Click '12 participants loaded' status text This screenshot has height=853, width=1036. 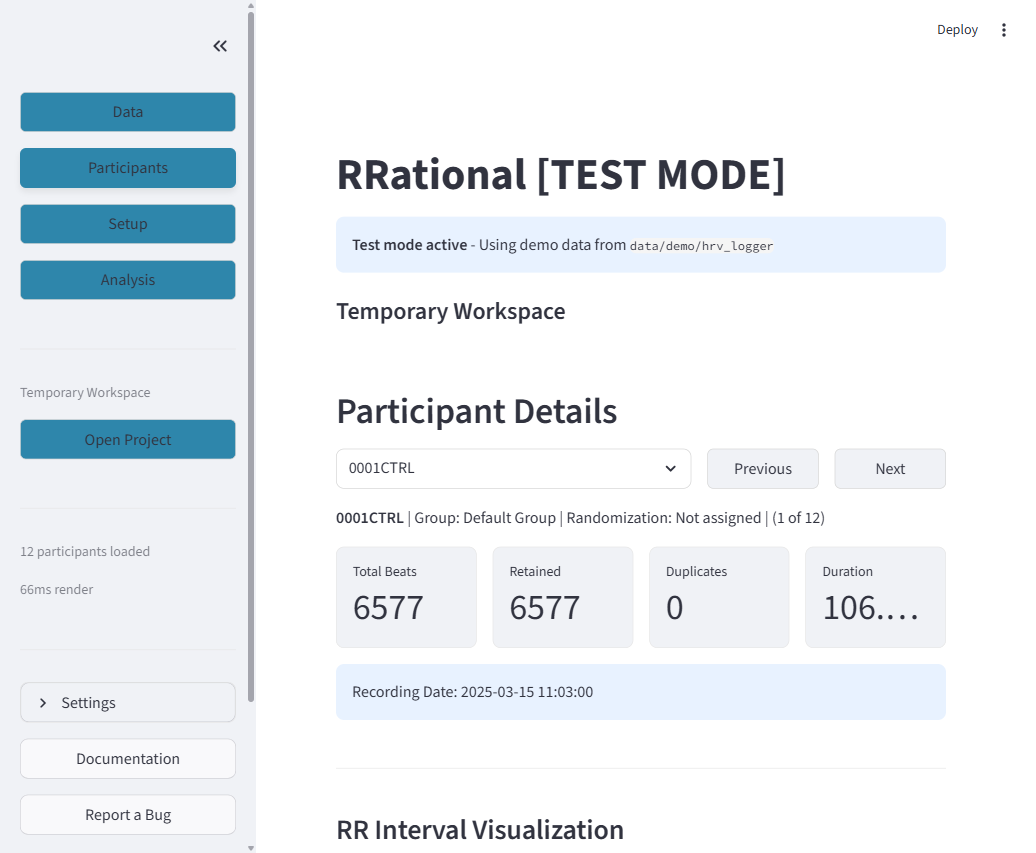(x=85, y=551)
